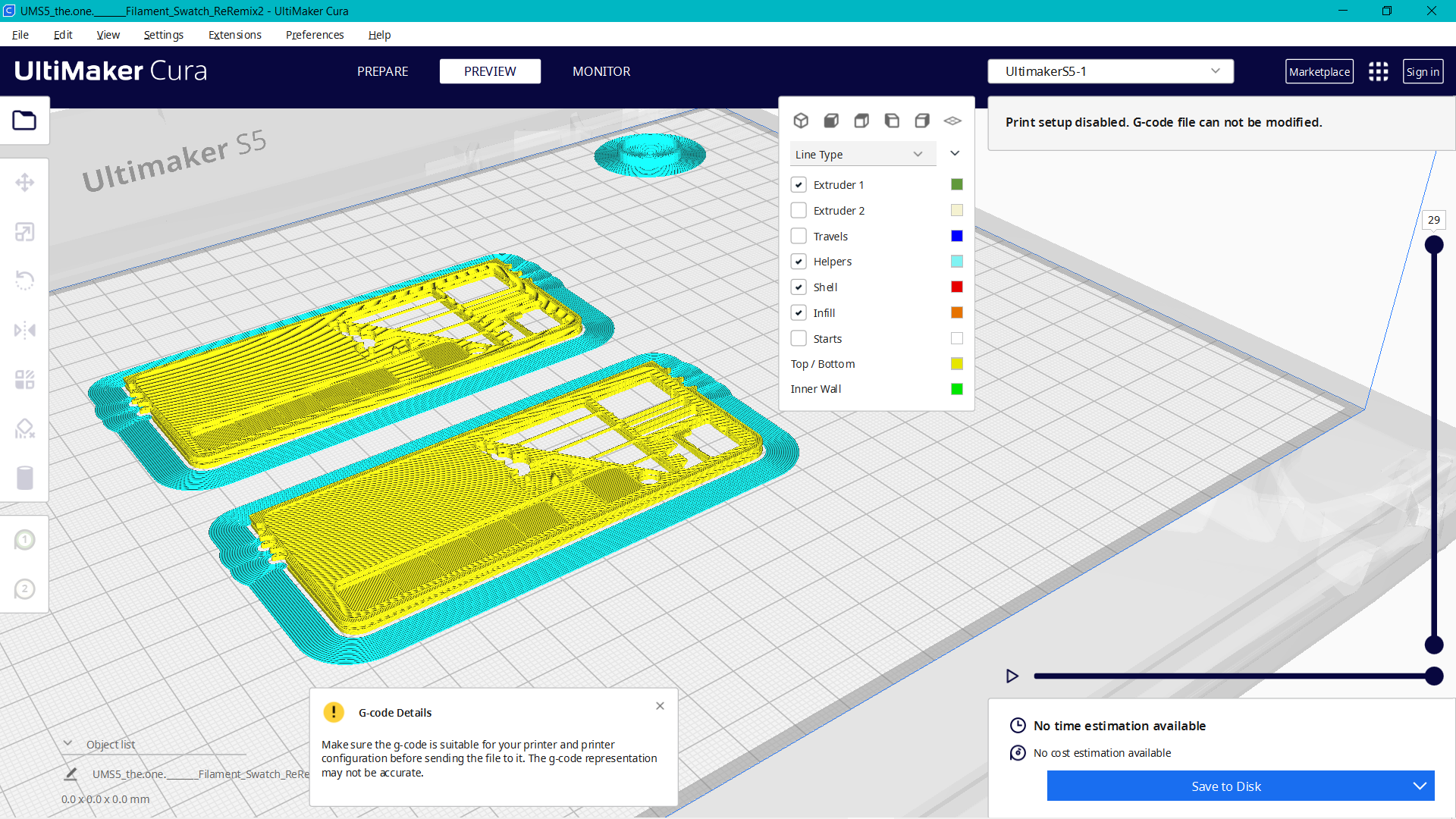
Task: Collapse the layer view options panel chevron
Action: [955, 153]
